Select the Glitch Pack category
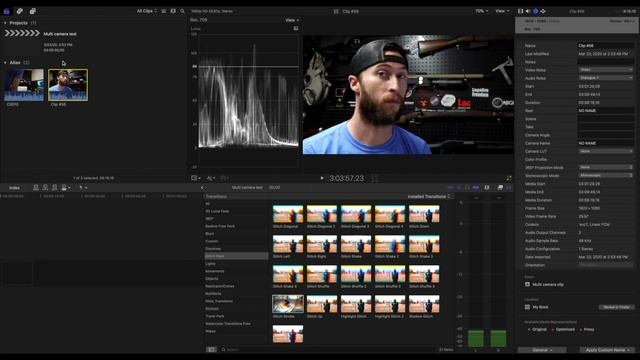Image resolution: width=640 pixels, height=360 pixels. click(x=236, y=256)
